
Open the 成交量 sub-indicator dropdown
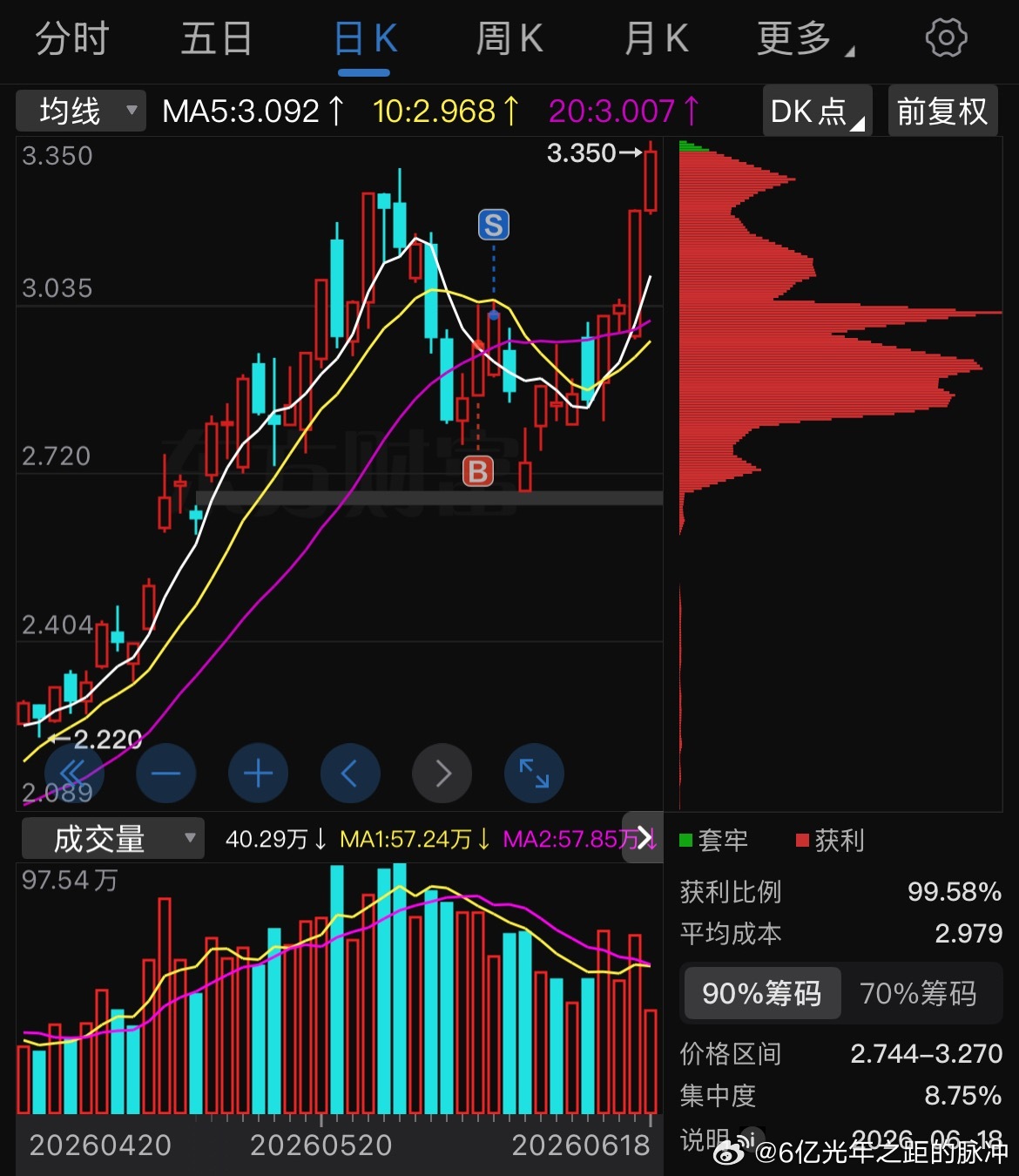coord(112,839)
